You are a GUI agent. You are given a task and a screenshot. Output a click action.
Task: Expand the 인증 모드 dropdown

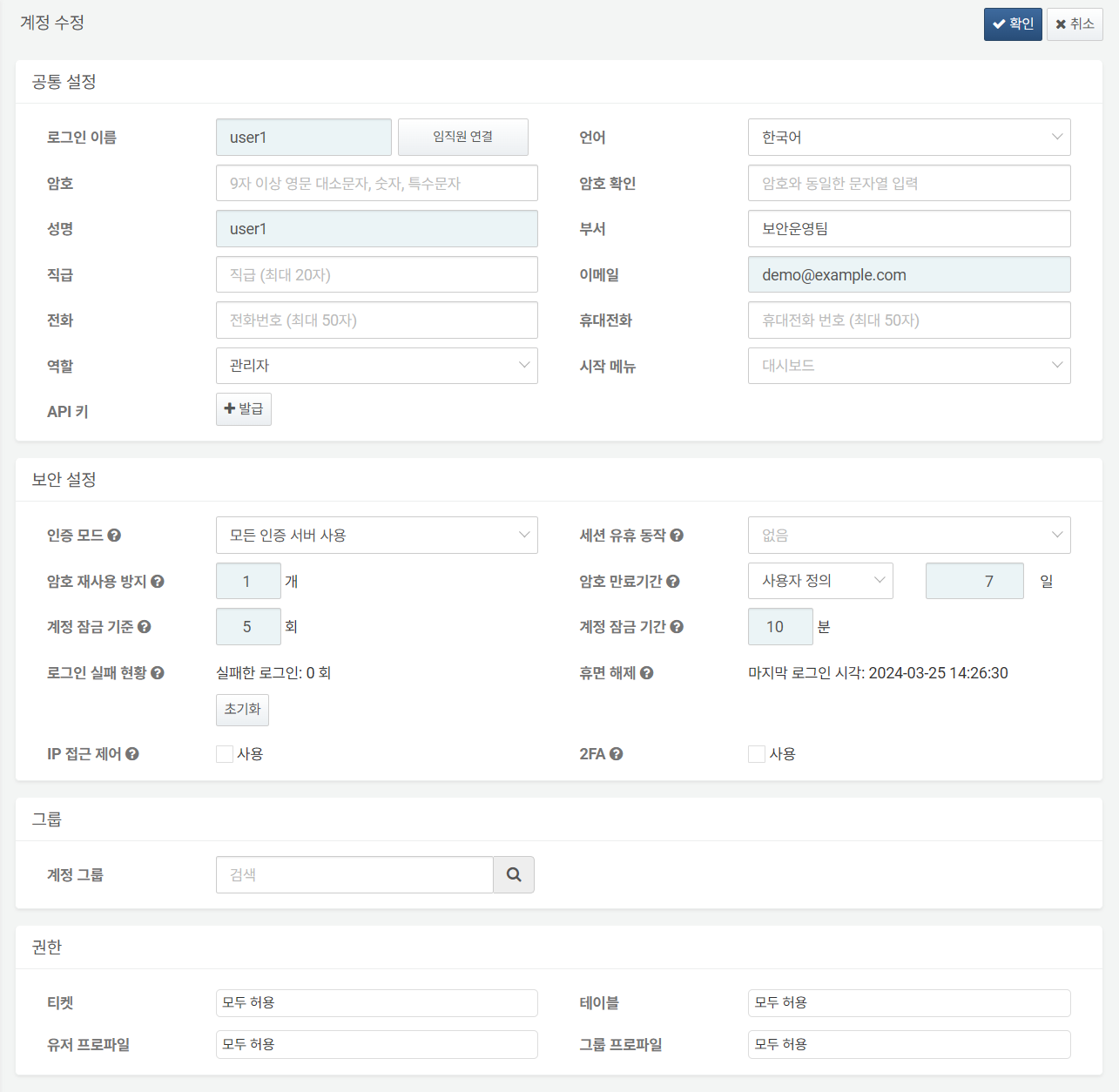[x=377, y=536]
